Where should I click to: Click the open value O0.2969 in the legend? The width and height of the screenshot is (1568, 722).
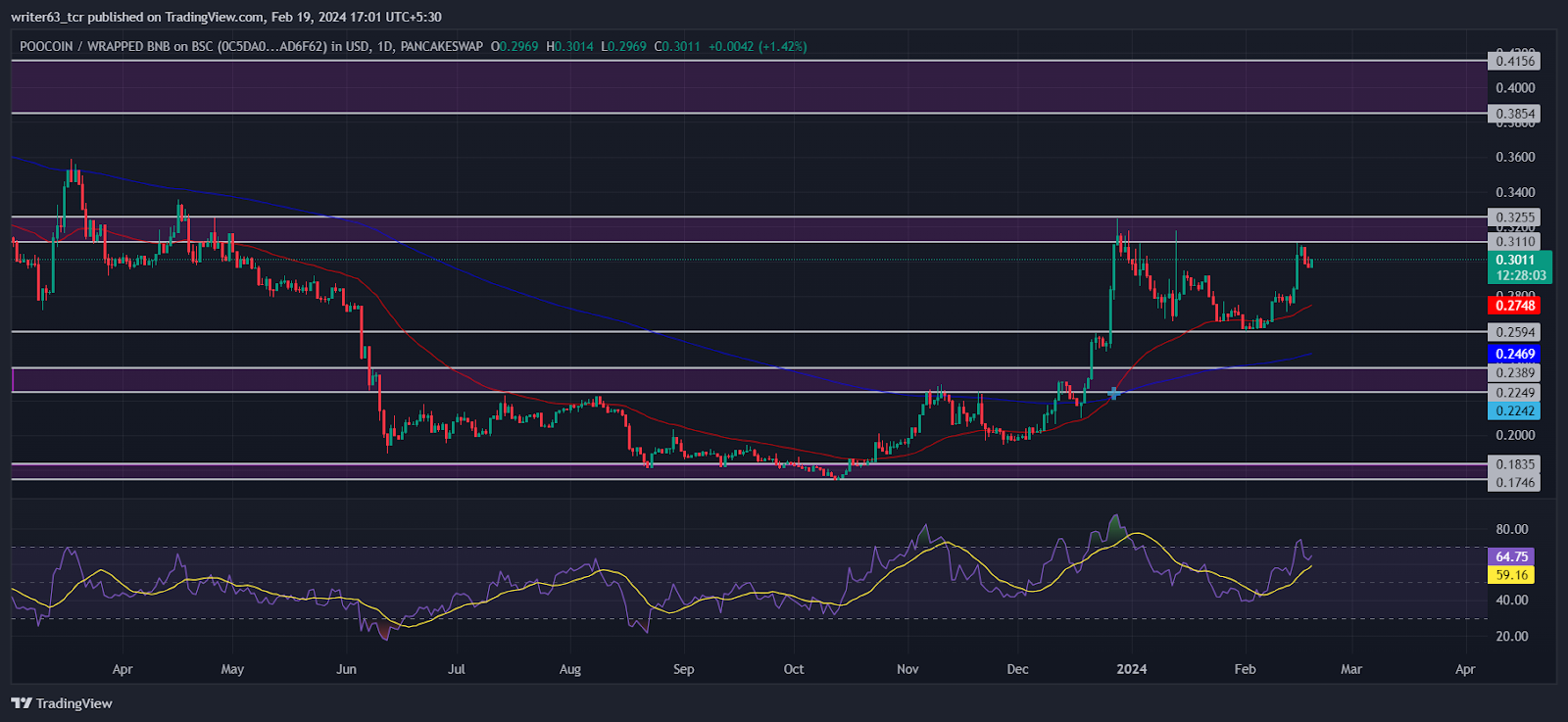tap(514, 46)
